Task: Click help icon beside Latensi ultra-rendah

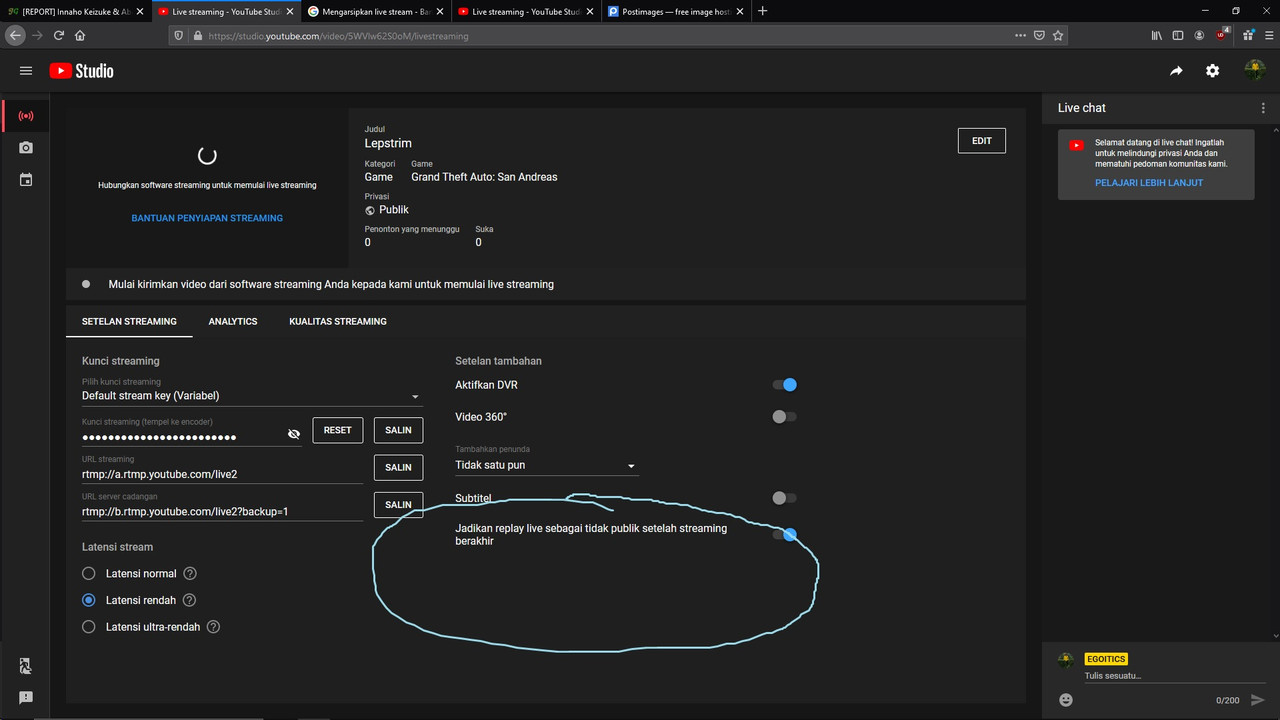Action: click(x=213, y=627)
